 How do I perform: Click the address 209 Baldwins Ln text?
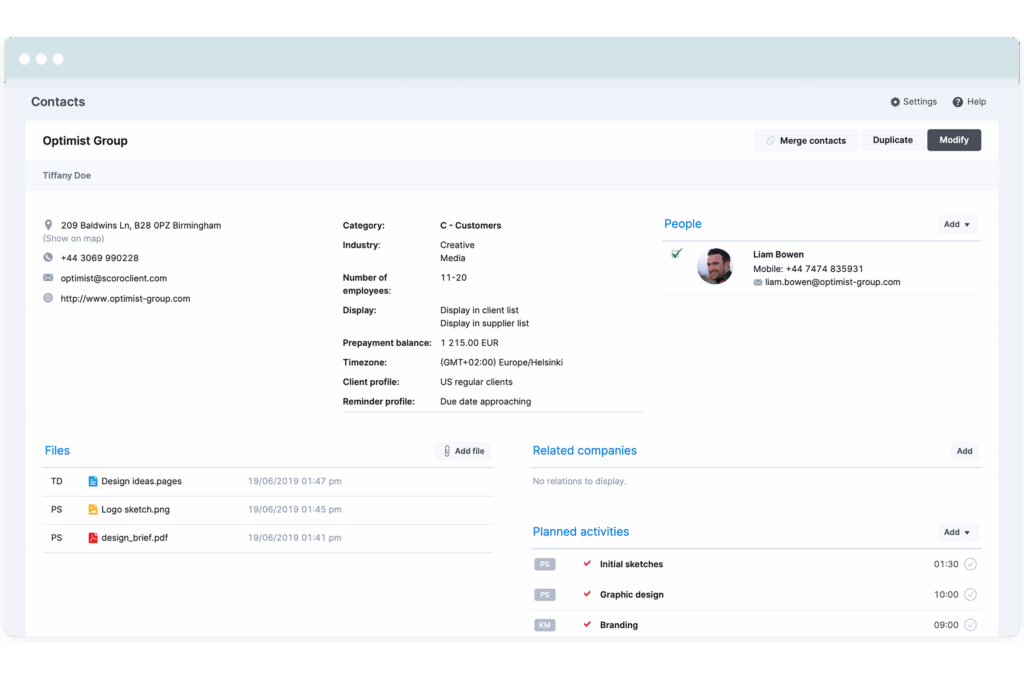point(140,225)
